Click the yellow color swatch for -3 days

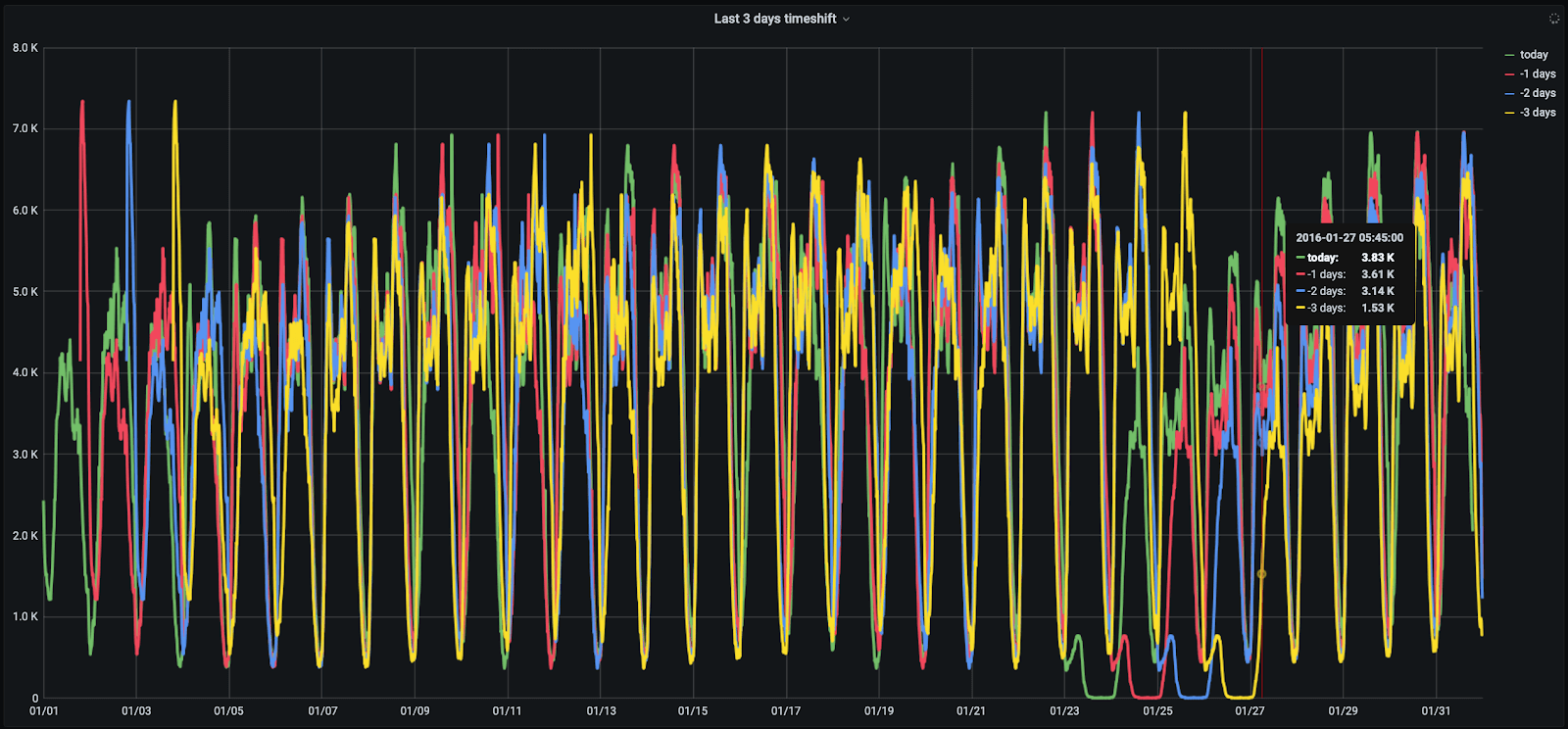[x=1509, y=113]
